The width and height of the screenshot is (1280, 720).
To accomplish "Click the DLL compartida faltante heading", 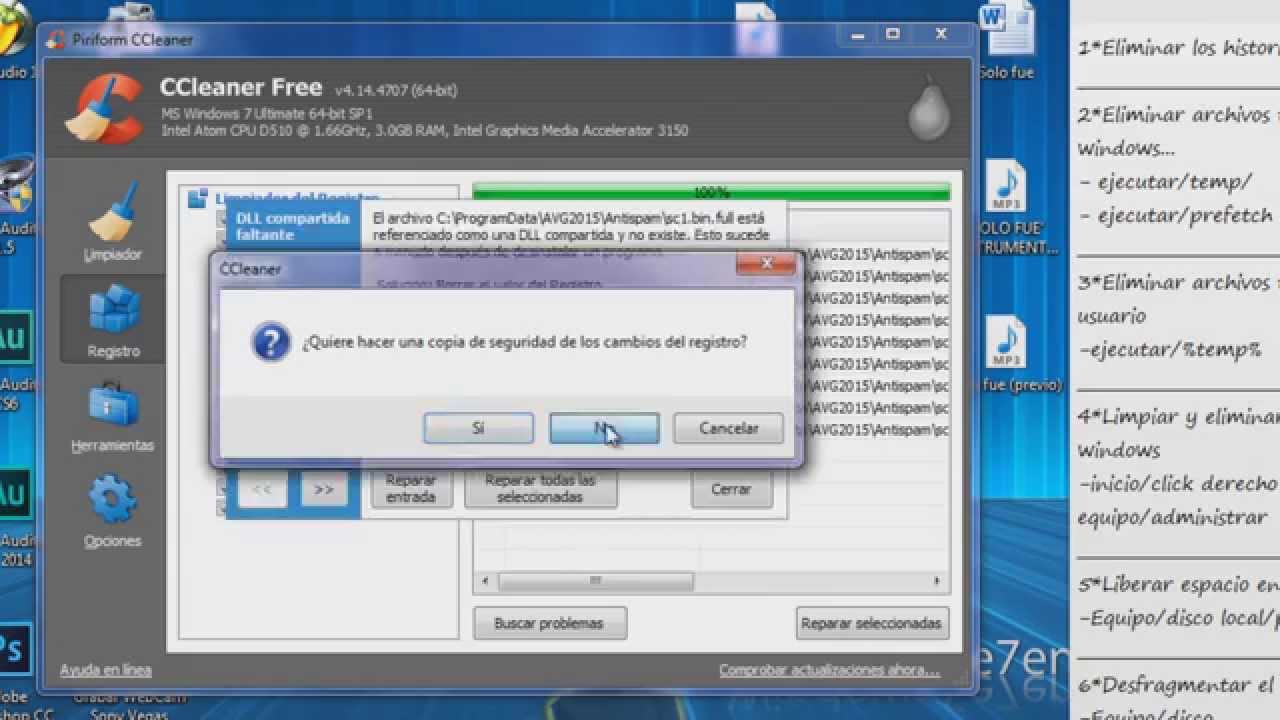I will coord(293,226).
